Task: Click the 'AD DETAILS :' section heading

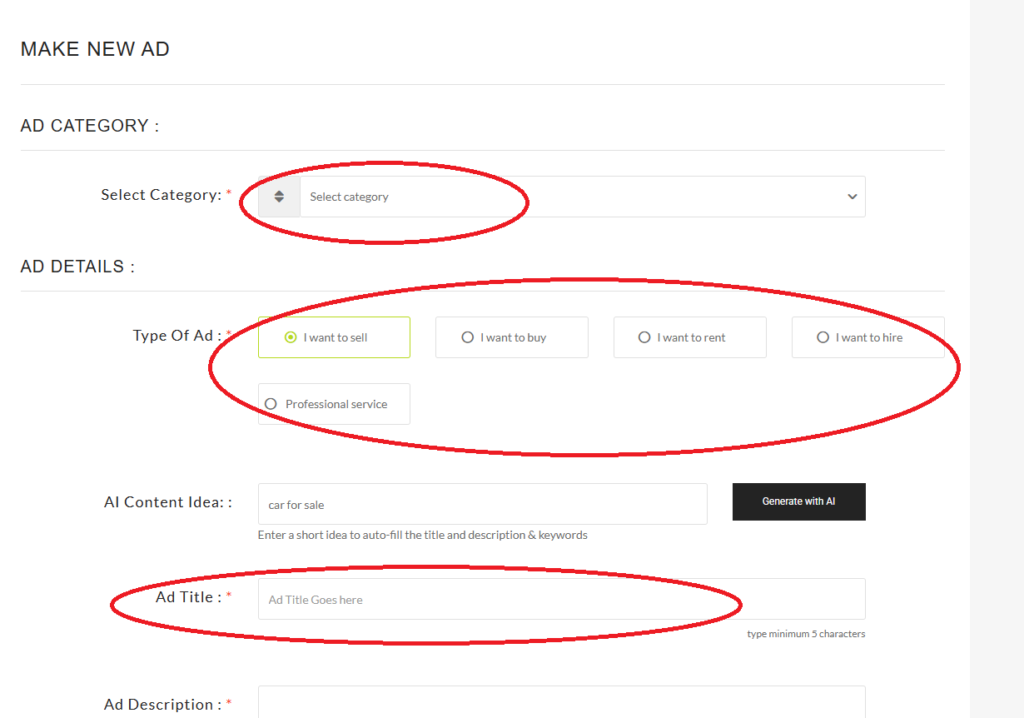Action: [x=78, y=267]
